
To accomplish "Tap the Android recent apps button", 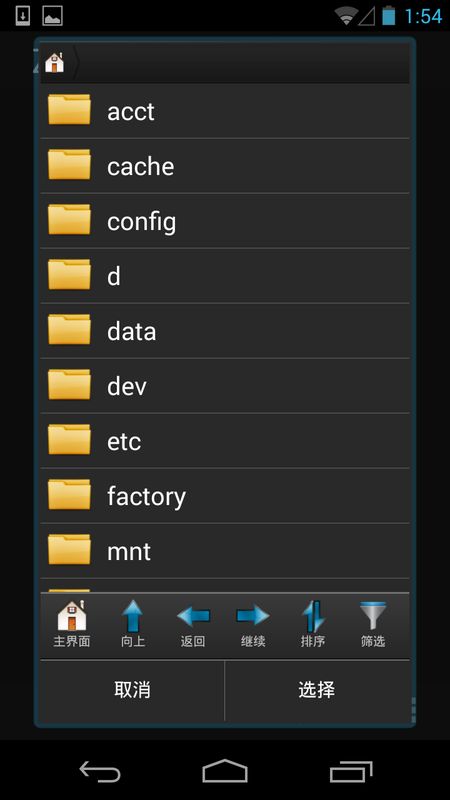I will (351, 771).
